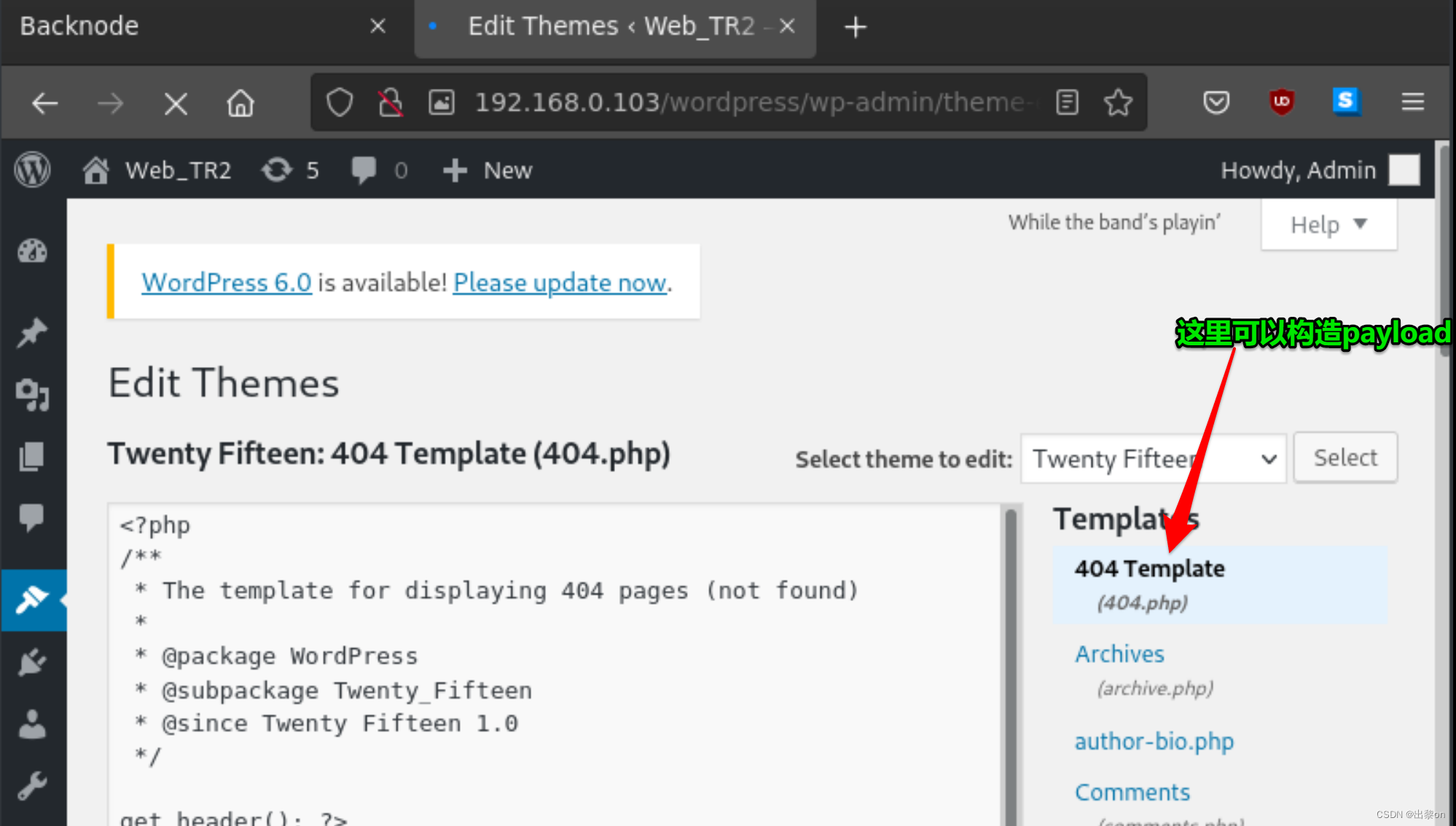Visit site via Web_TR2 admin bar item
This screenshot has height=826, width=1456.
157,170
